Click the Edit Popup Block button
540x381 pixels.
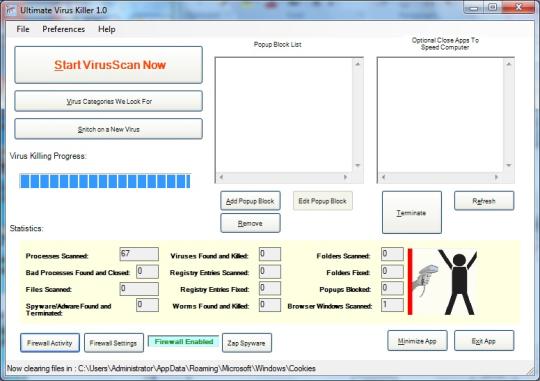tap(323, 201)
